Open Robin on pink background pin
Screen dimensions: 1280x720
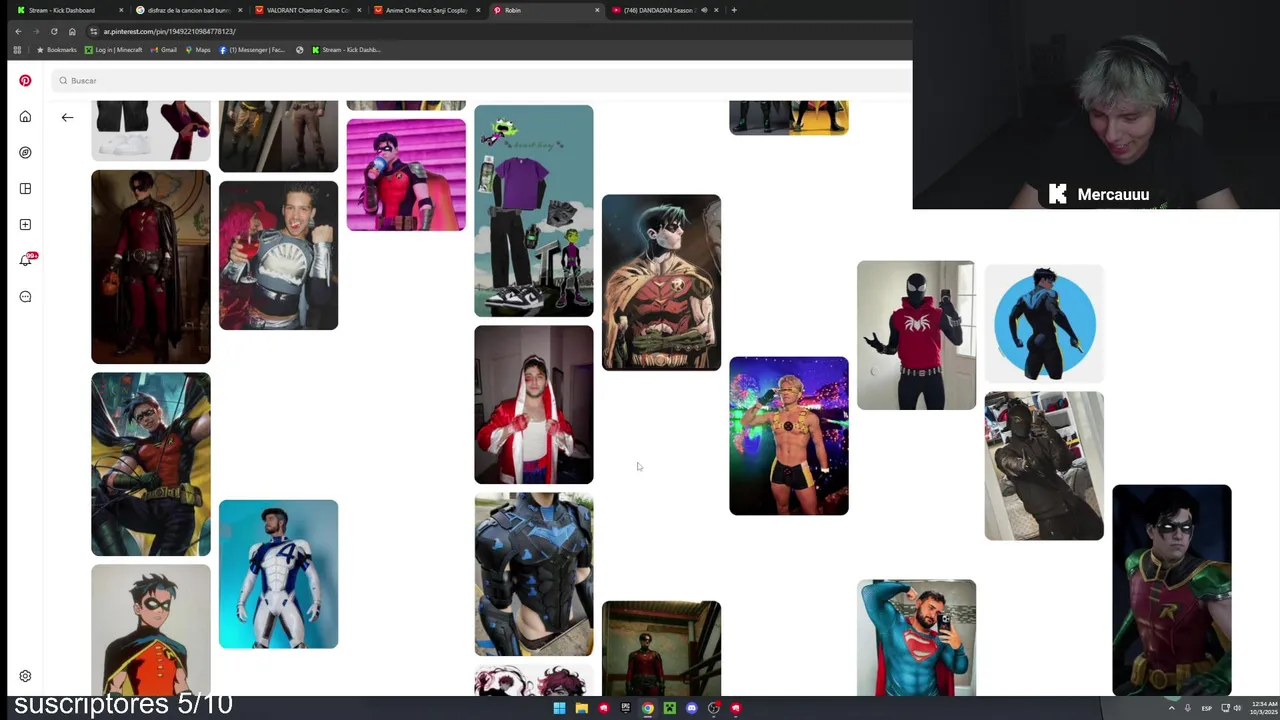click(x=406, y=175)
